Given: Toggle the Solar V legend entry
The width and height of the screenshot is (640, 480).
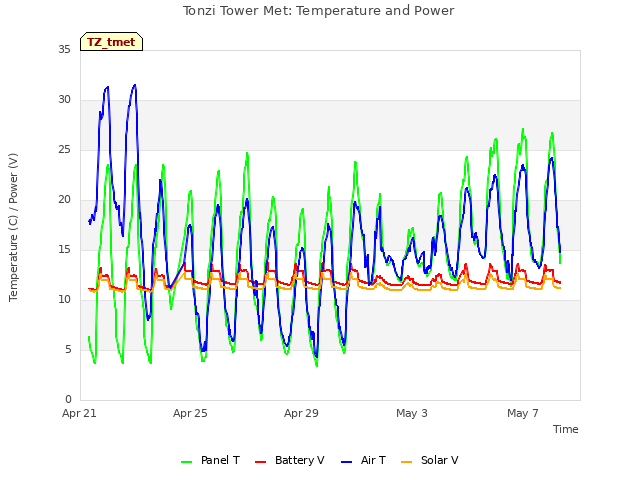Looking at the screenshot, I should pyautogui.click(x=430, y=460).
